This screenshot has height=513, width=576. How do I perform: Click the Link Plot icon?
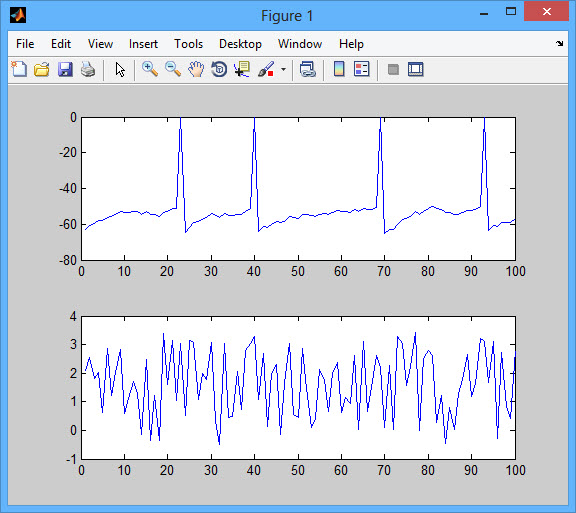[307, 69]
